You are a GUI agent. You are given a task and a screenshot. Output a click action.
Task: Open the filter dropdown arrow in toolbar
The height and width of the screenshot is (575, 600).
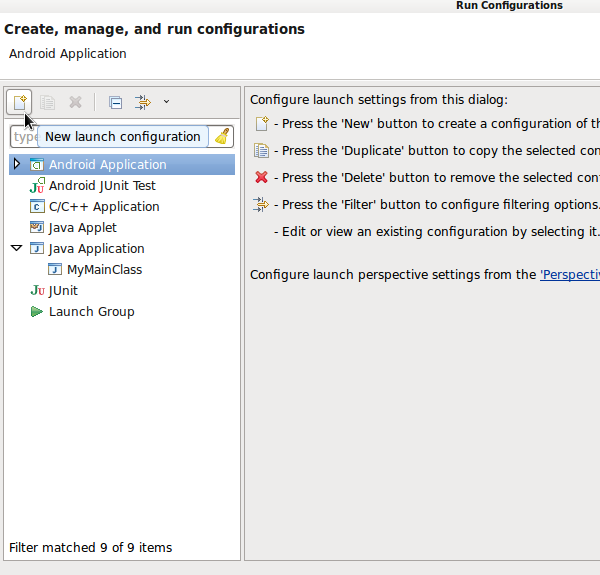coord(166,102)
